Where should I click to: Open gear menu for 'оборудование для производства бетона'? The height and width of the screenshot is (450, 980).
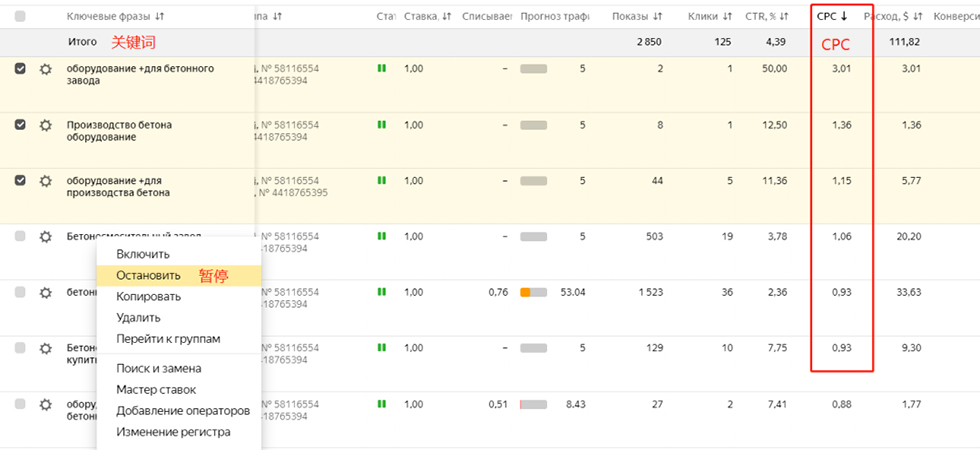tap(45, 181)
